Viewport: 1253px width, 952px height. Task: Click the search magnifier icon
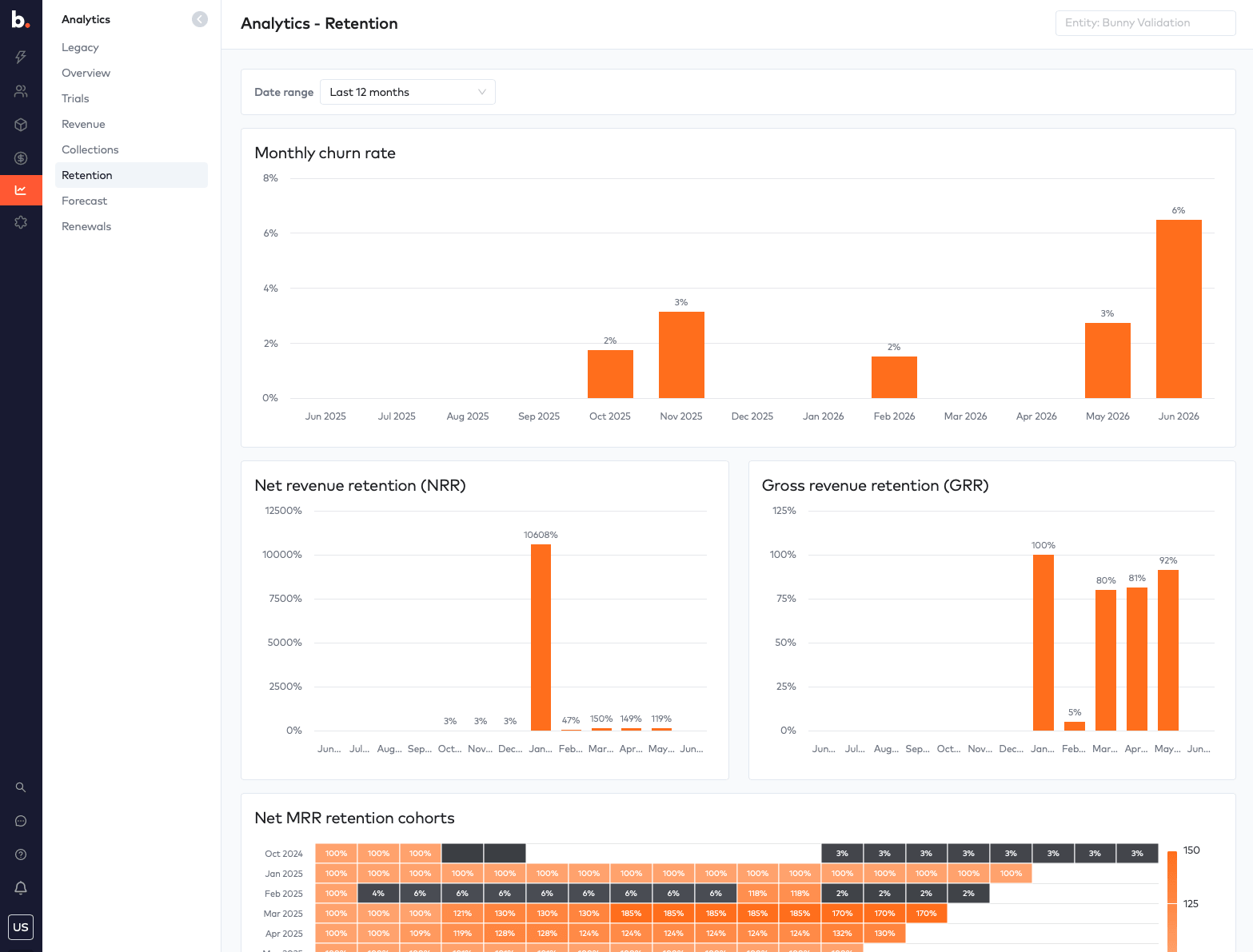(x=21, y=787)
